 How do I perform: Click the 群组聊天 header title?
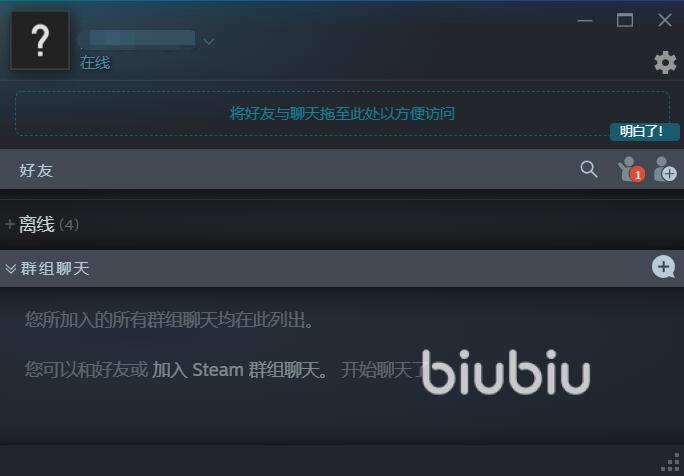55,268
